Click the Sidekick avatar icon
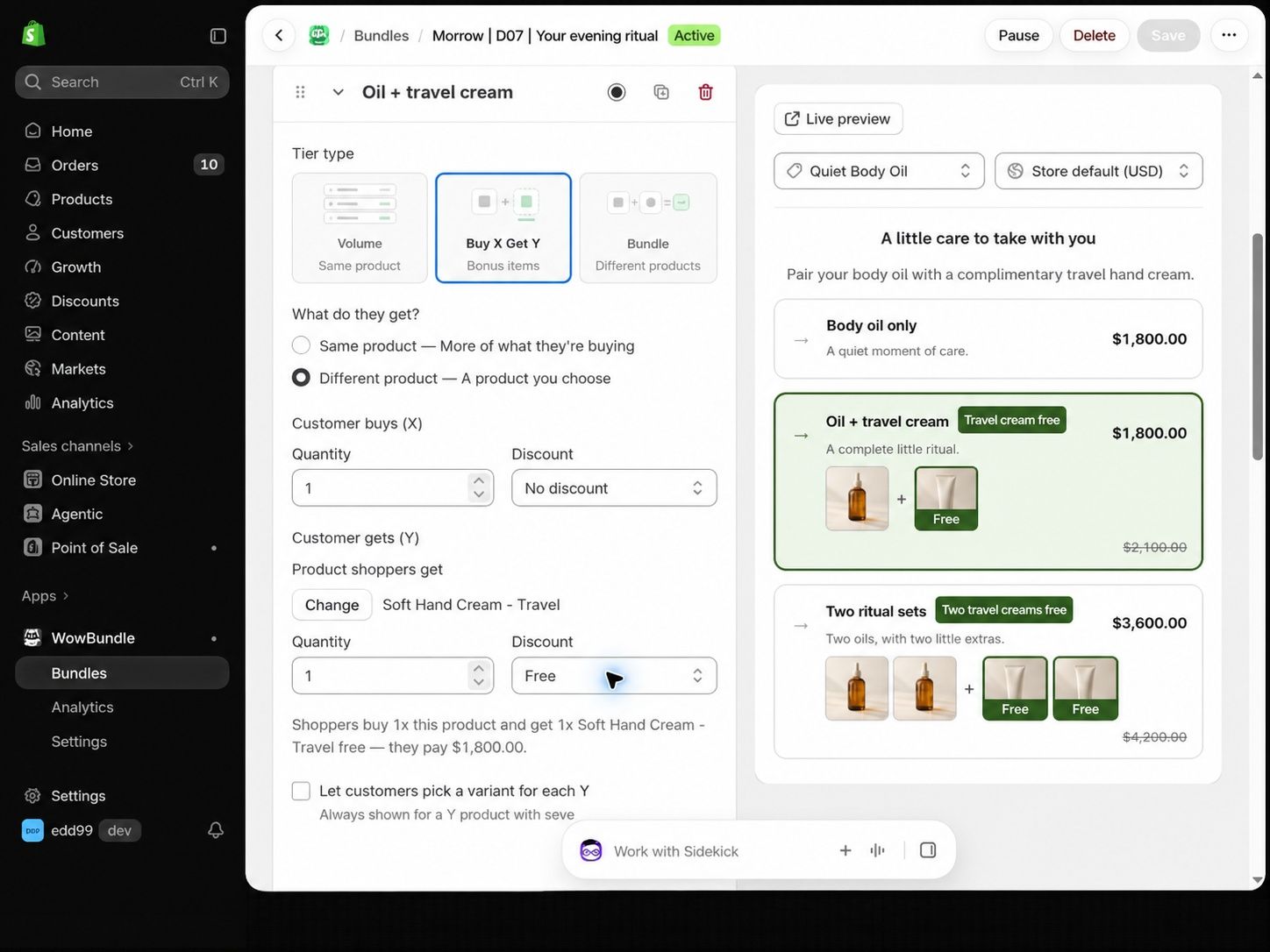 591,850
